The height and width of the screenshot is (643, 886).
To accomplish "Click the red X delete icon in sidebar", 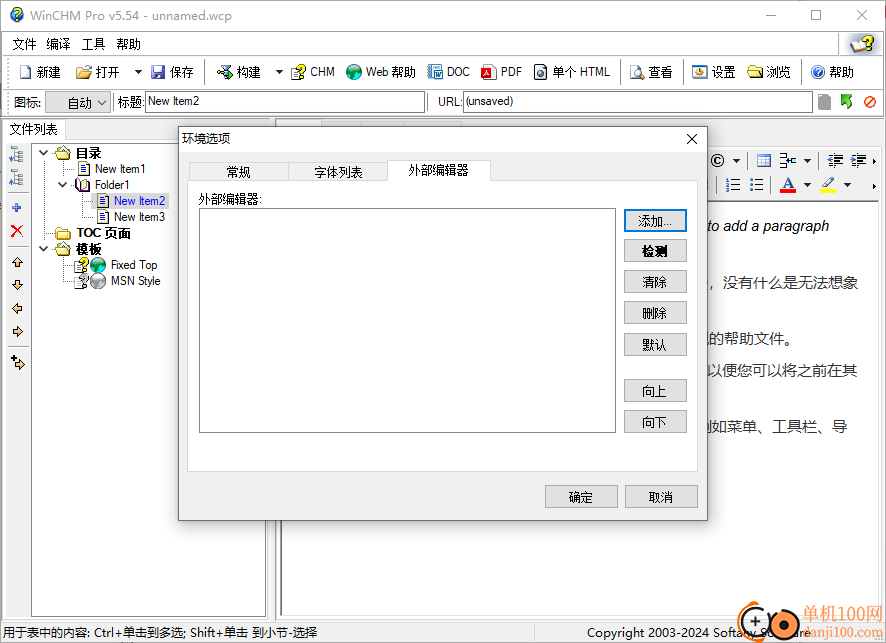I will click(x=17, y=231).
